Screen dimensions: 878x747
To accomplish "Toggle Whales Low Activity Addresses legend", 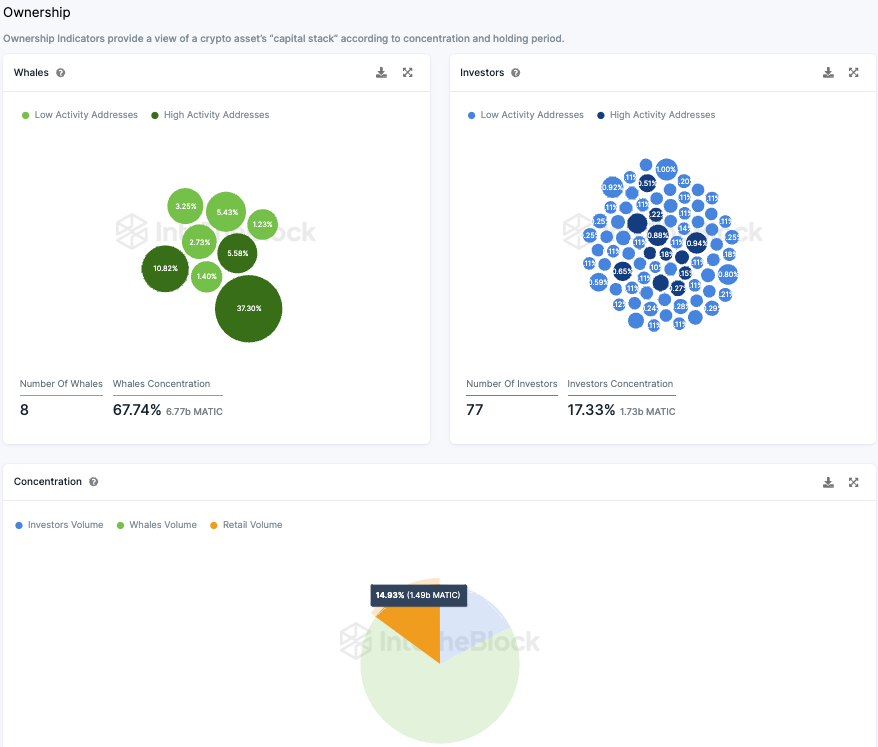I will [x=80, y=115].
